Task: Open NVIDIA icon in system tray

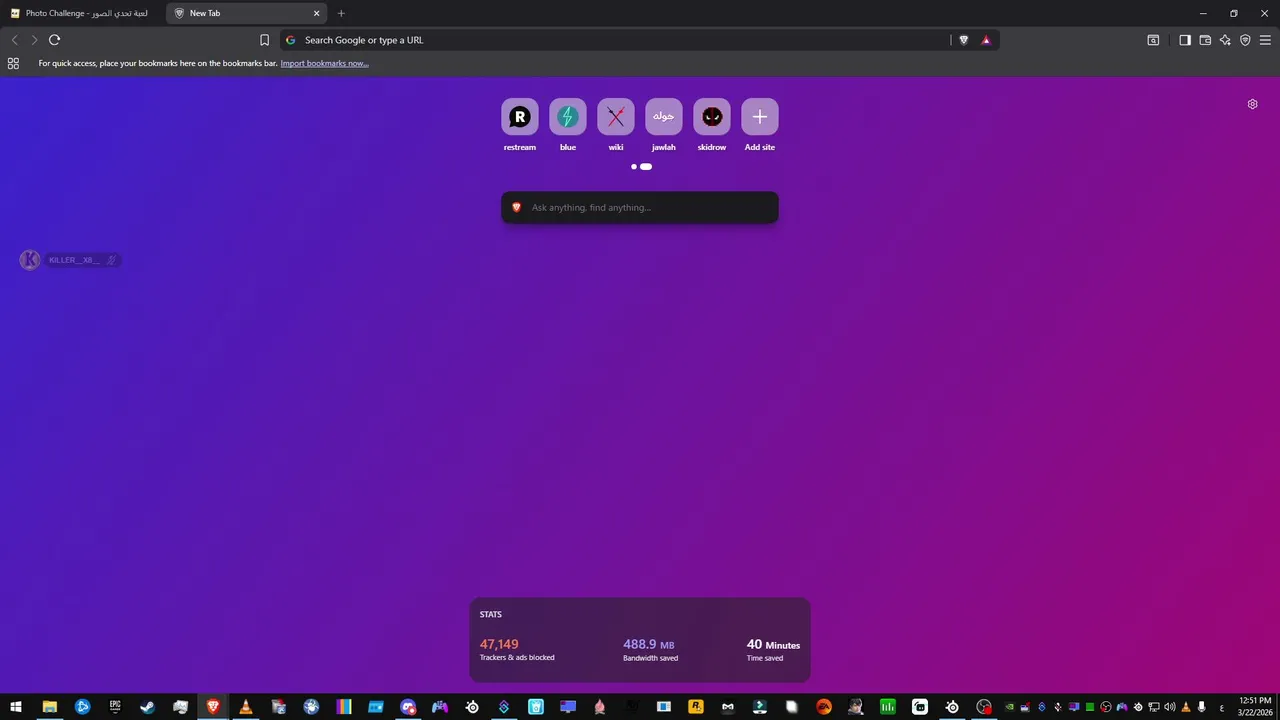Action: click(1009, 707)
